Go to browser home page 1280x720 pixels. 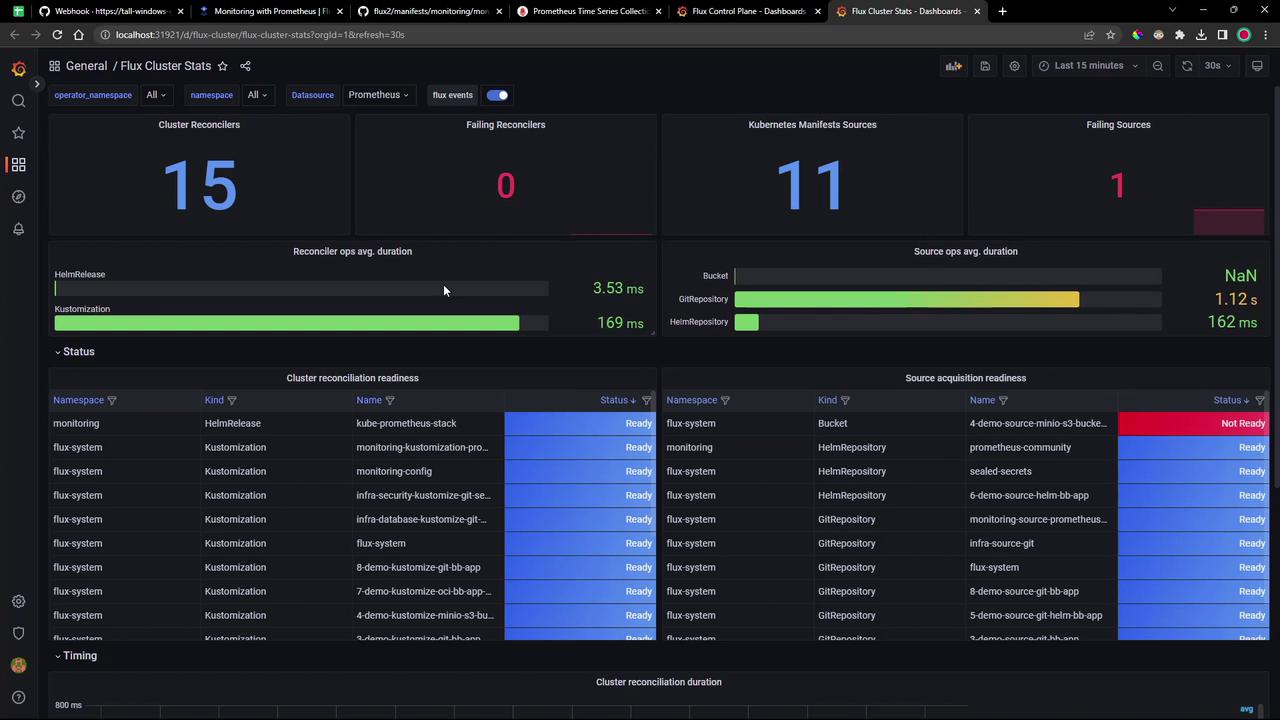click(79, 35)
